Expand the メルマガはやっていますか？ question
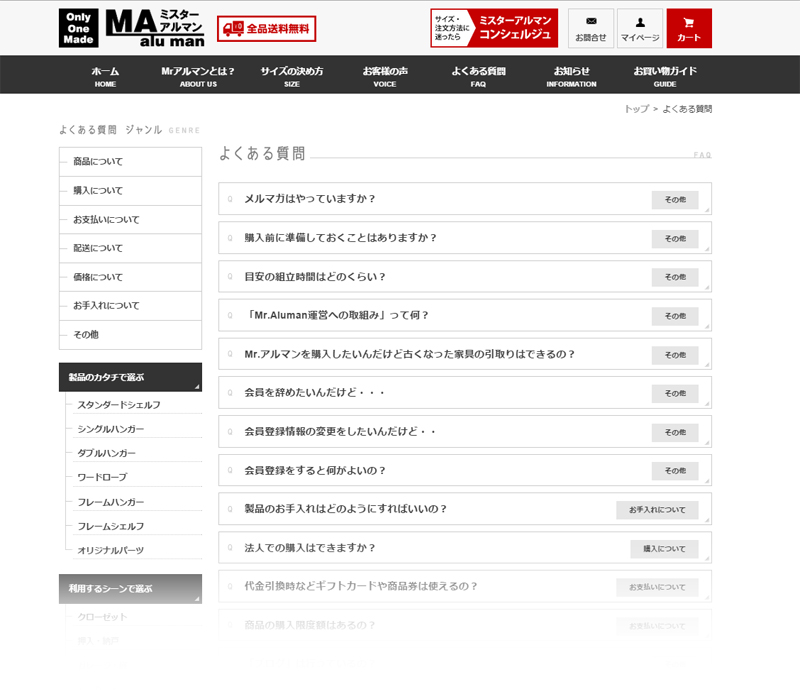Screen dimensions: 800x694 [310, 199]
